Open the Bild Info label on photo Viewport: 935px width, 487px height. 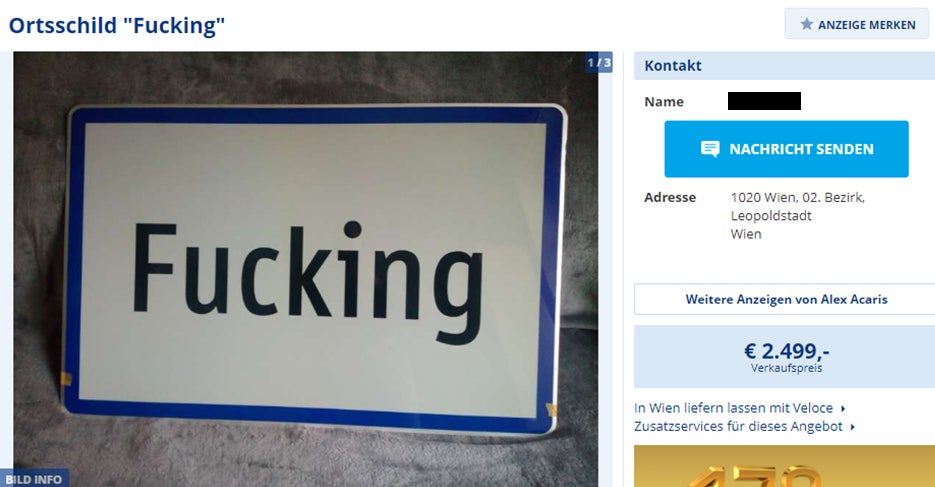click(x=34, y=479)
